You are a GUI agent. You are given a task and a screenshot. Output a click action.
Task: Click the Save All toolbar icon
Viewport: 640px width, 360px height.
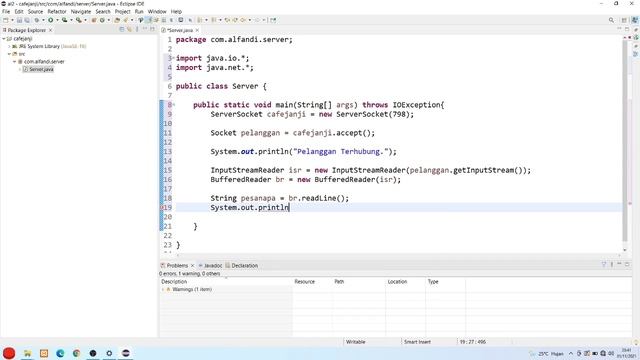27,20
